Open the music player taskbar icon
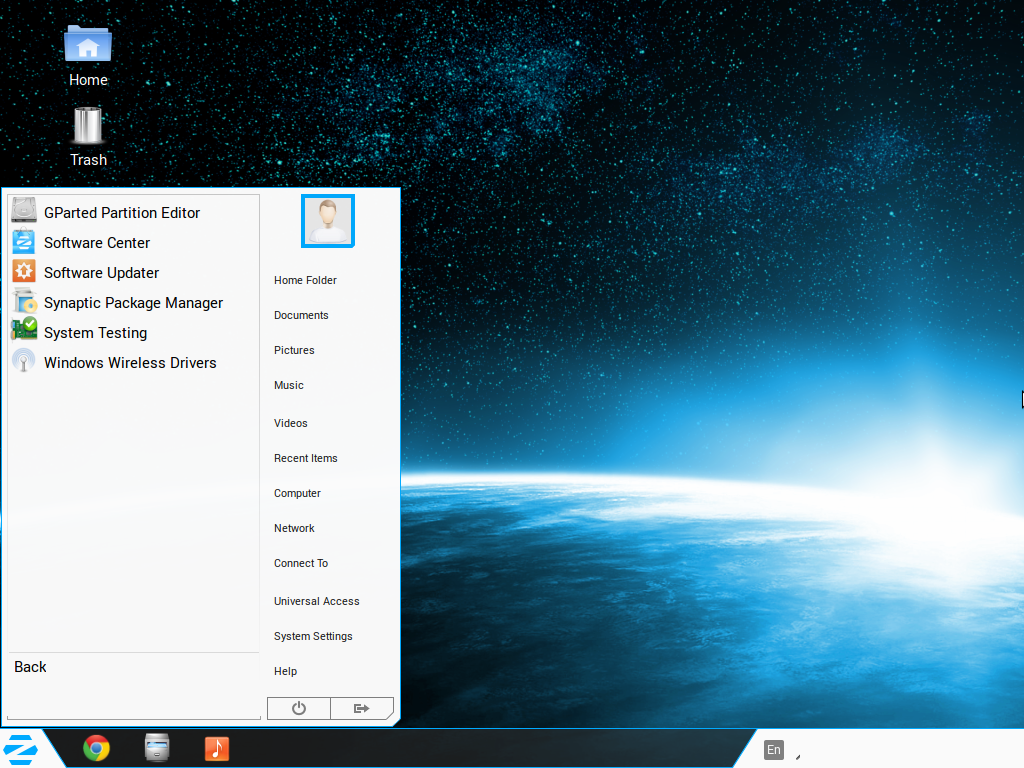Screen dimensions: 1024x768 (x=217, y=748)
